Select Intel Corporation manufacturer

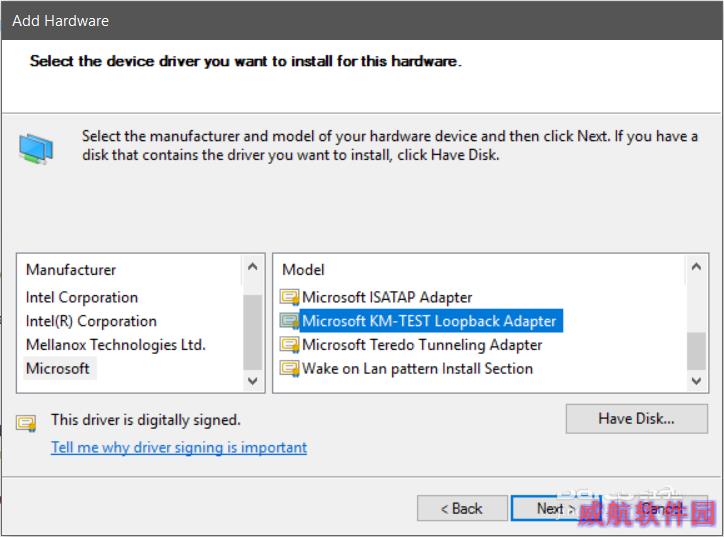pos(82,297)
